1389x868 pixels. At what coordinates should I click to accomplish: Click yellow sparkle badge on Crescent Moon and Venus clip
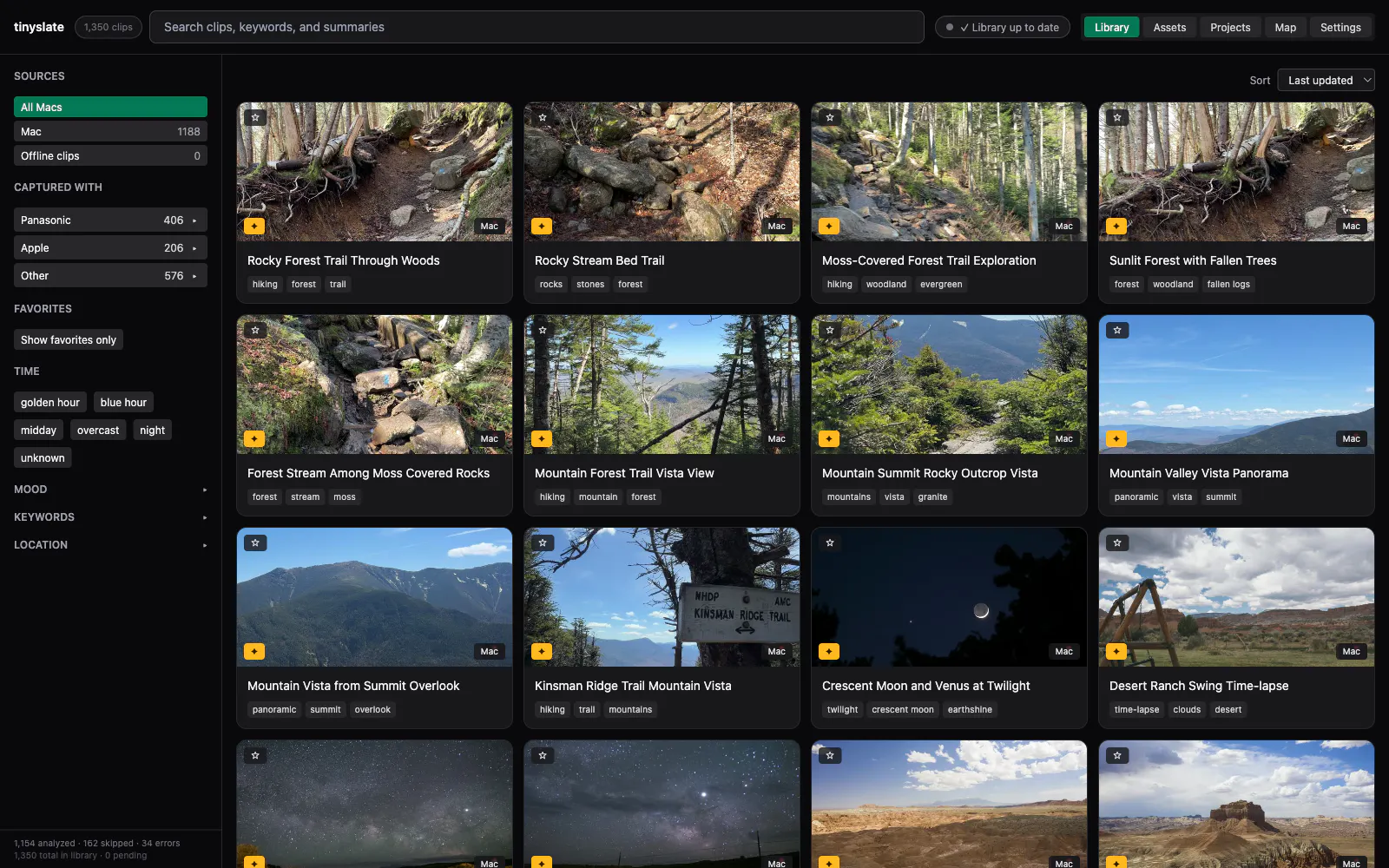[829, 651]
